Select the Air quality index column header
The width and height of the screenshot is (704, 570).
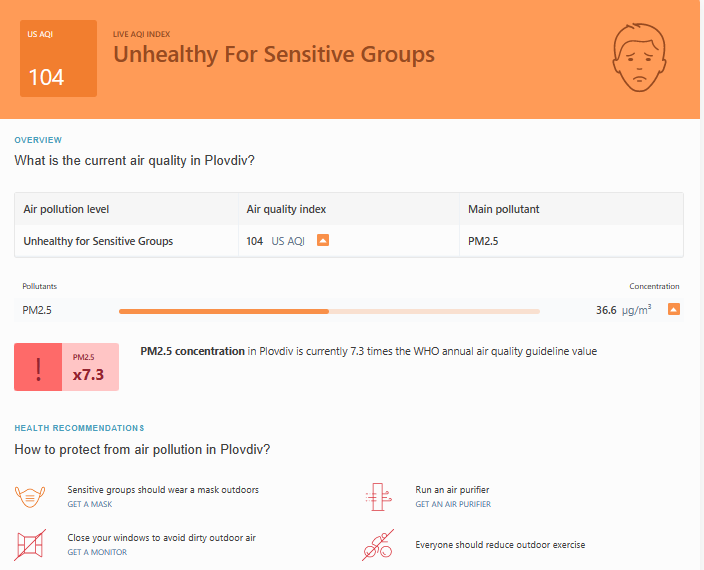(x=286, y=209)
